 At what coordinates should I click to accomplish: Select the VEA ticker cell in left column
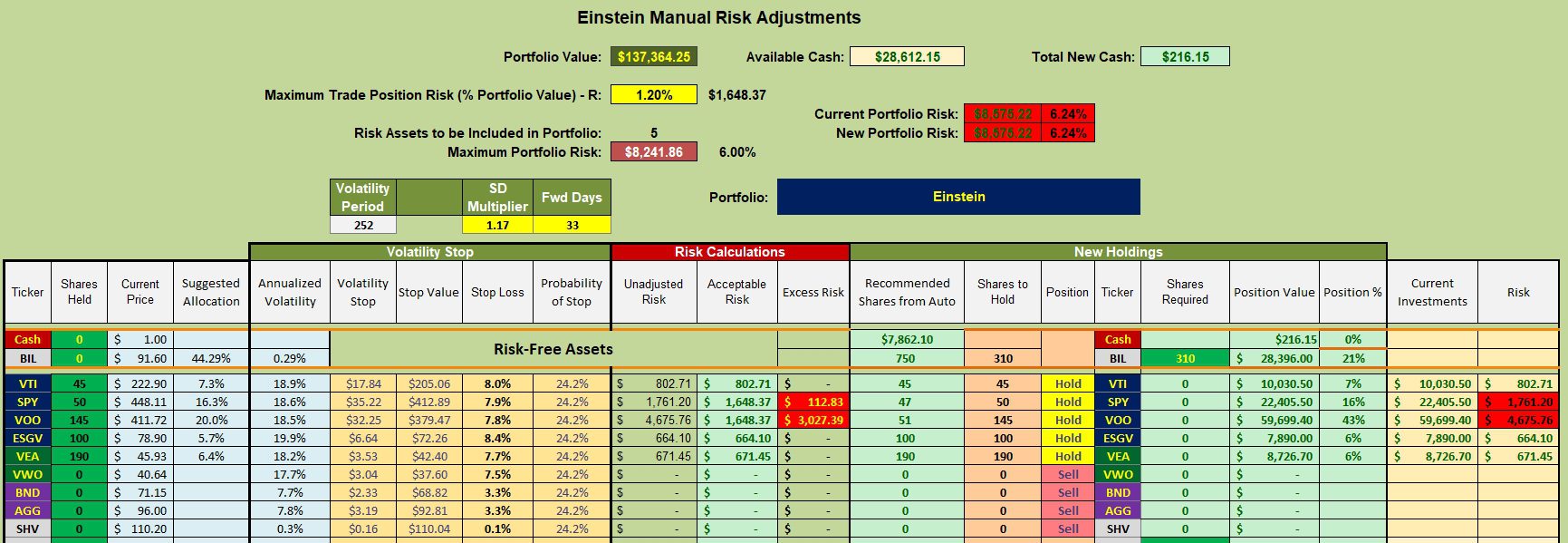[x=28, y=456]
